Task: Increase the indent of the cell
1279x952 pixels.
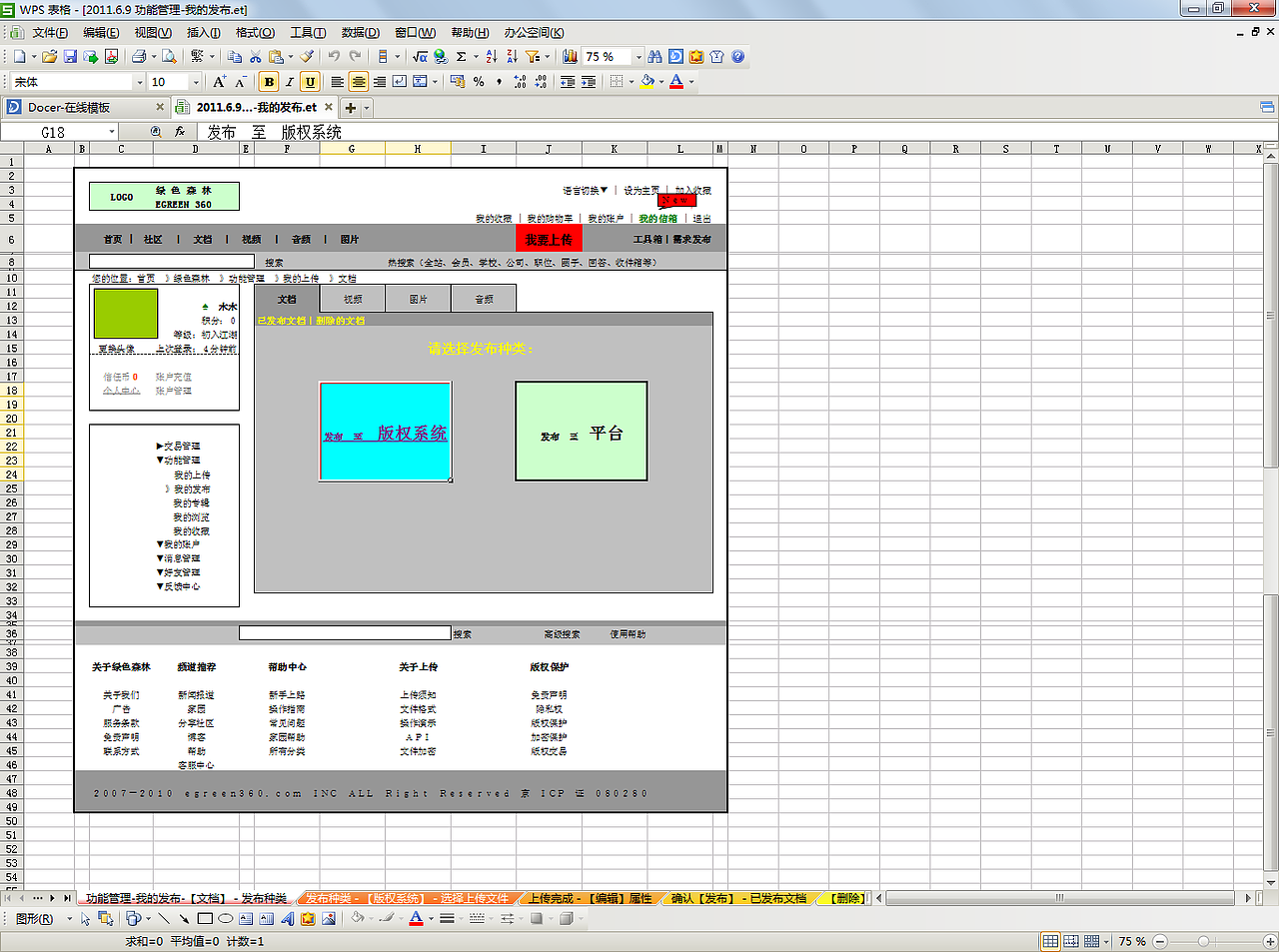Action: pos(588,82)
